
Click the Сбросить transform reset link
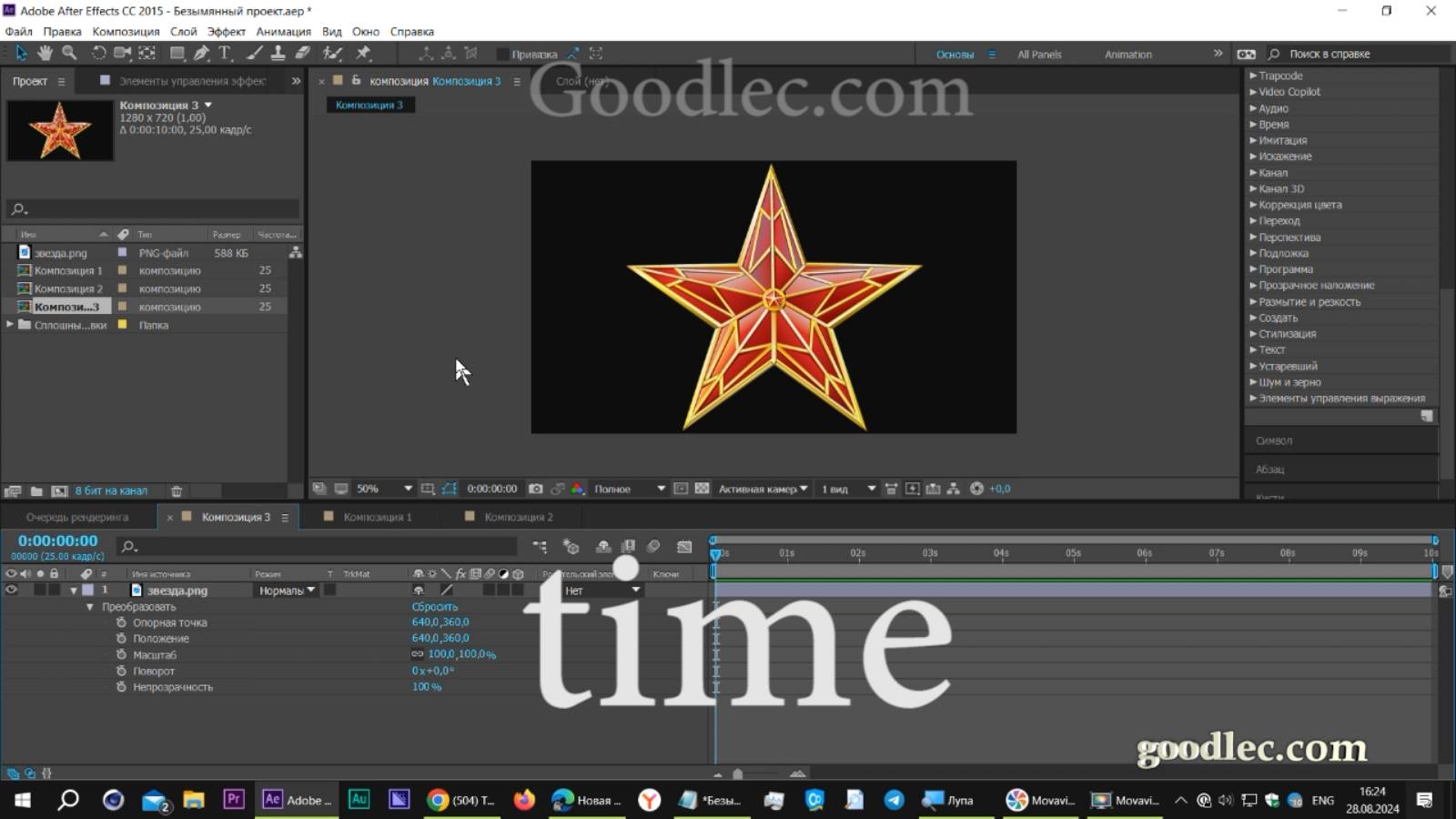pos(435,607)
